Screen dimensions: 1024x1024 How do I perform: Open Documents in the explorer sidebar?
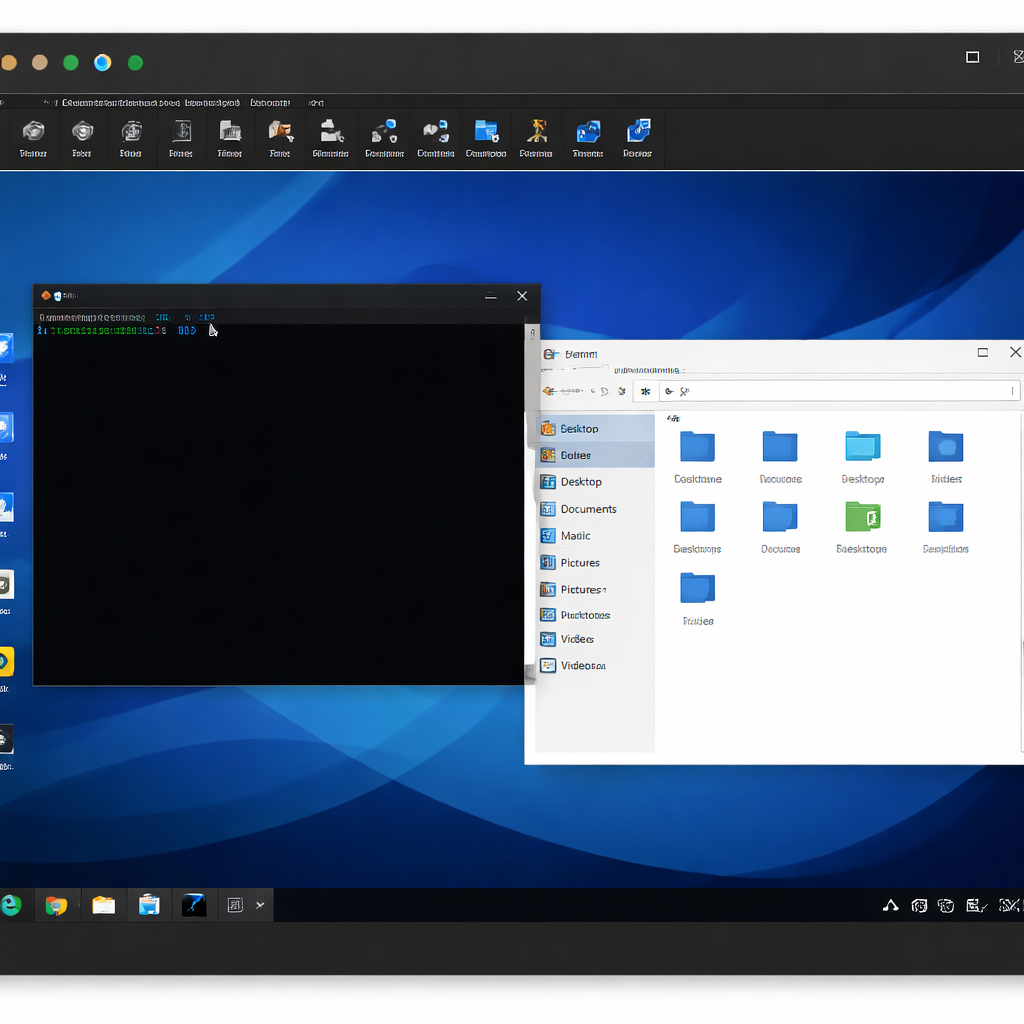coord(588,509)
